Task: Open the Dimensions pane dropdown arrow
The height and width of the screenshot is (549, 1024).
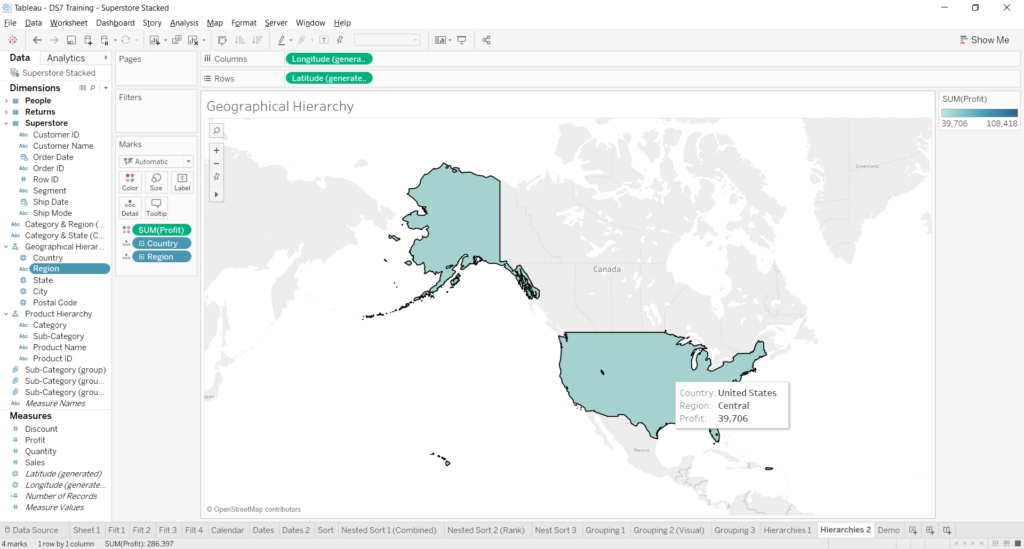Action: (x=105, y=87)
